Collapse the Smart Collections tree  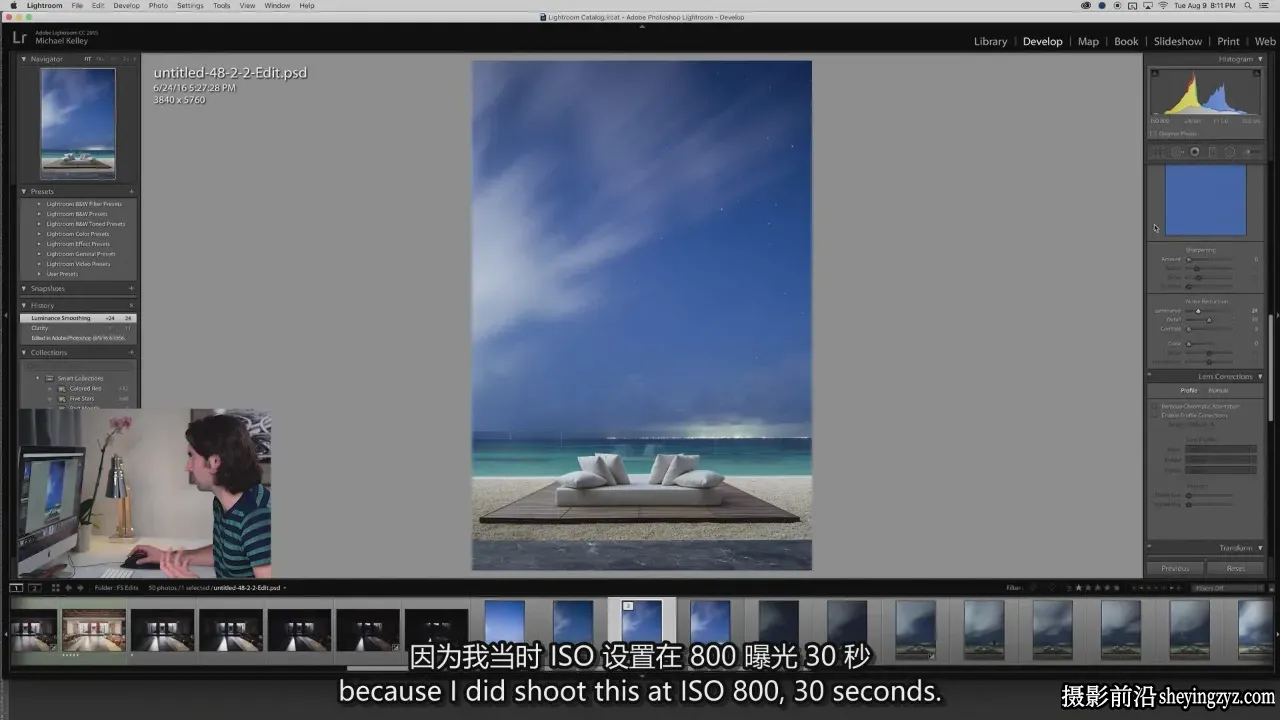pyautogui.click(x=39, y=378)
